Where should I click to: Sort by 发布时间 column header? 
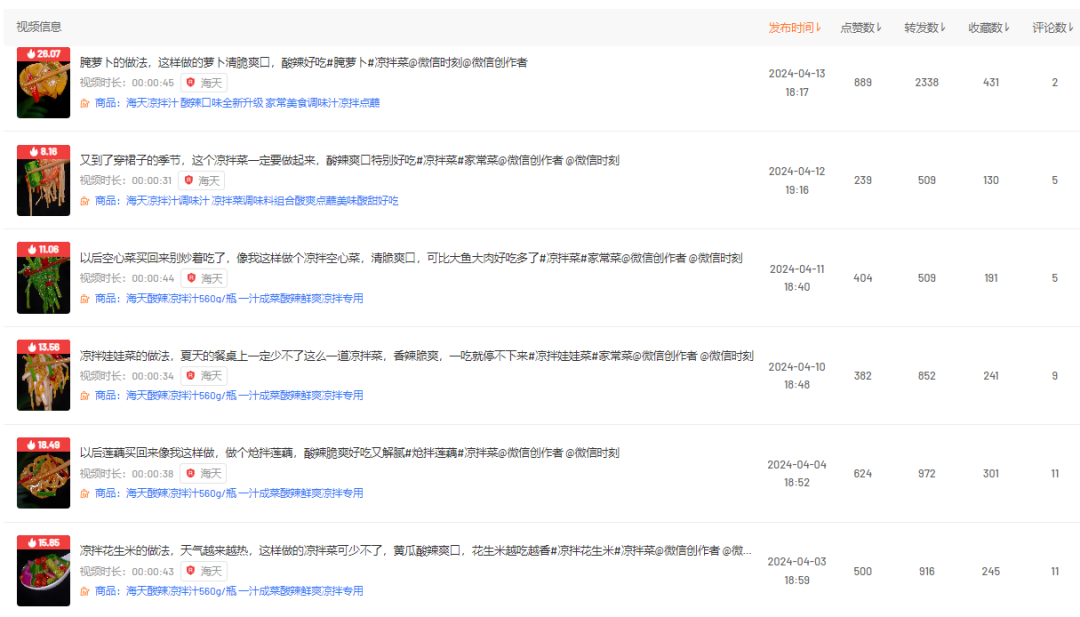pos(794,27)
